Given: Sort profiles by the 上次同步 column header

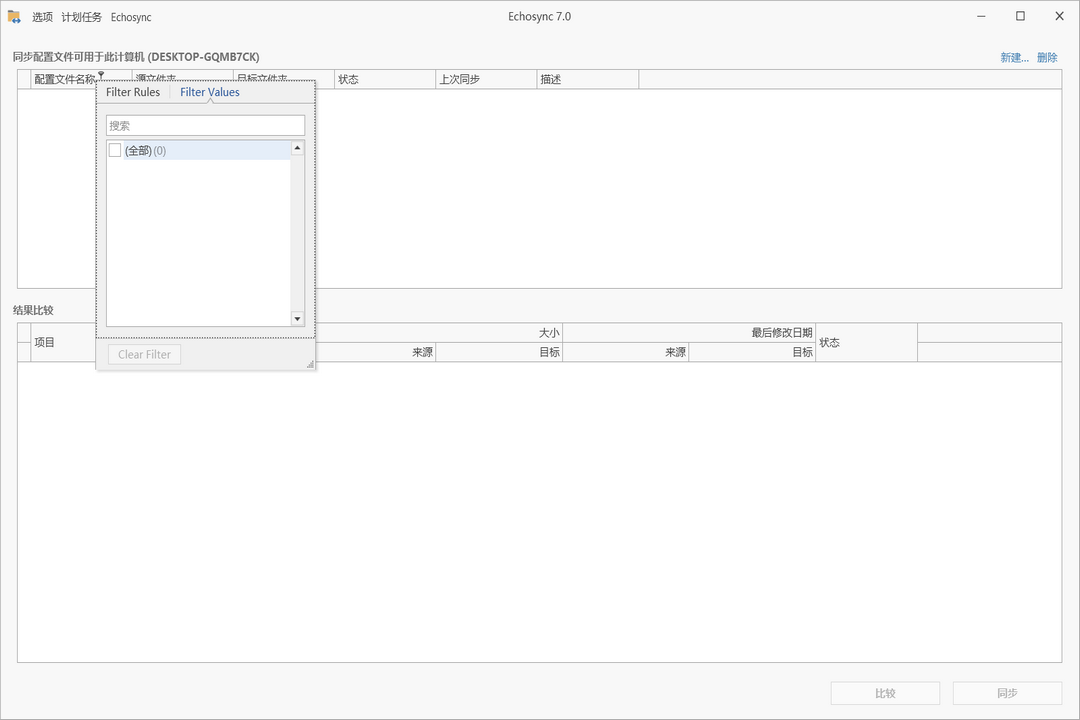Looking at the screenshot, I should pos(486,78).
